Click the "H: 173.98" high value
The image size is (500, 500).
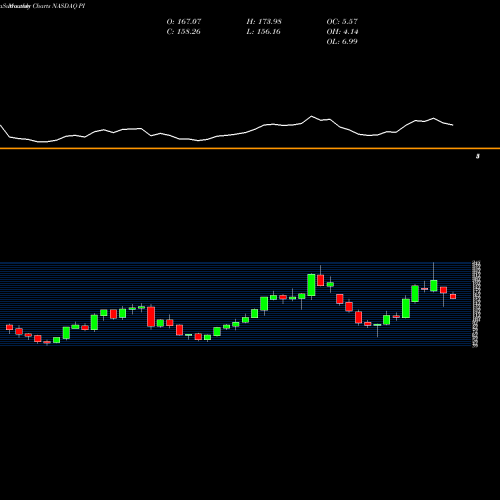pyautogui.click(x=264, y=22)
